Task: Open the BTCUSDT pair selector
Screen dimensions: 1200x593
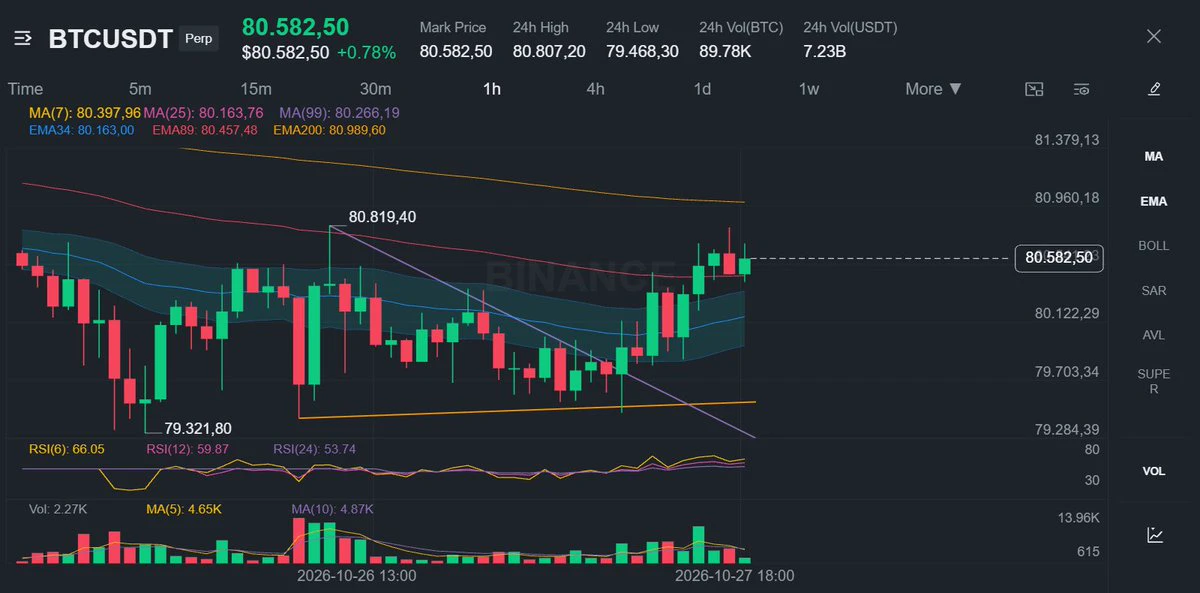Action: pos(110,39)
